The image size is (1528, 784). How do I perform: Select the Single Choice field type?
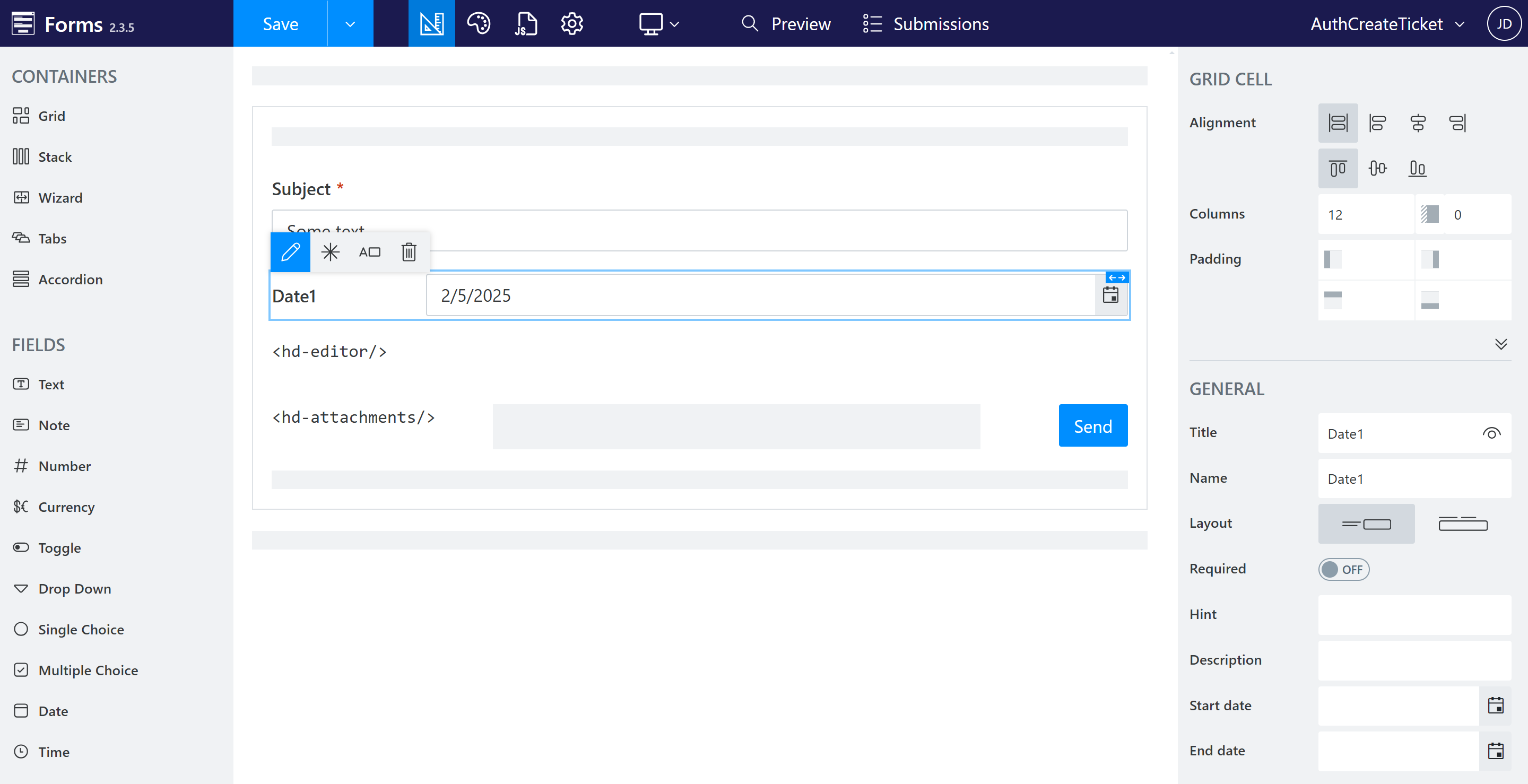pos(69,629)
